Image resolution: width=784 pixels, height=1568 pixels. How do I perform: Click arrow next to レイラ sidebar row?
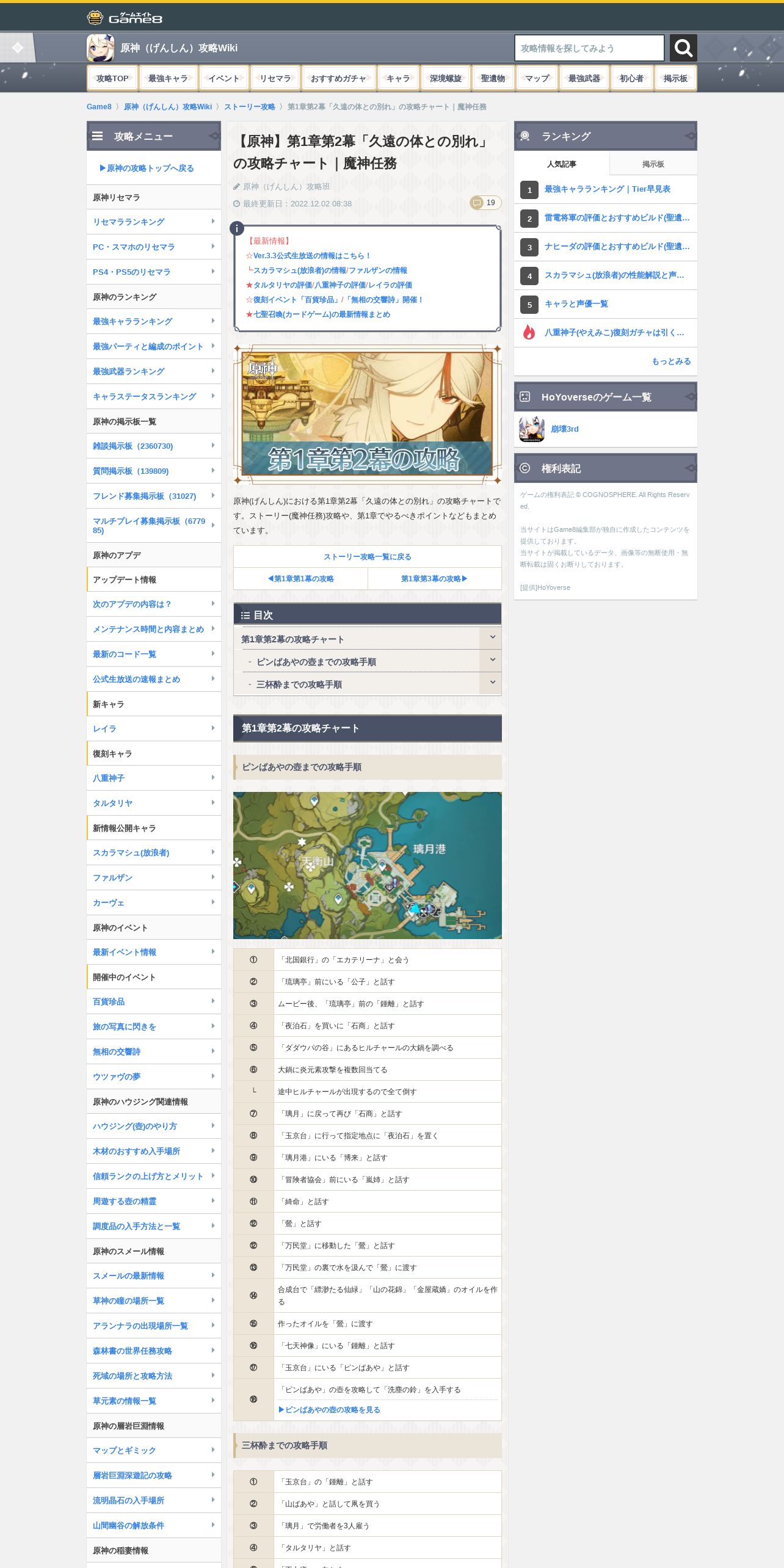point(212,728)
